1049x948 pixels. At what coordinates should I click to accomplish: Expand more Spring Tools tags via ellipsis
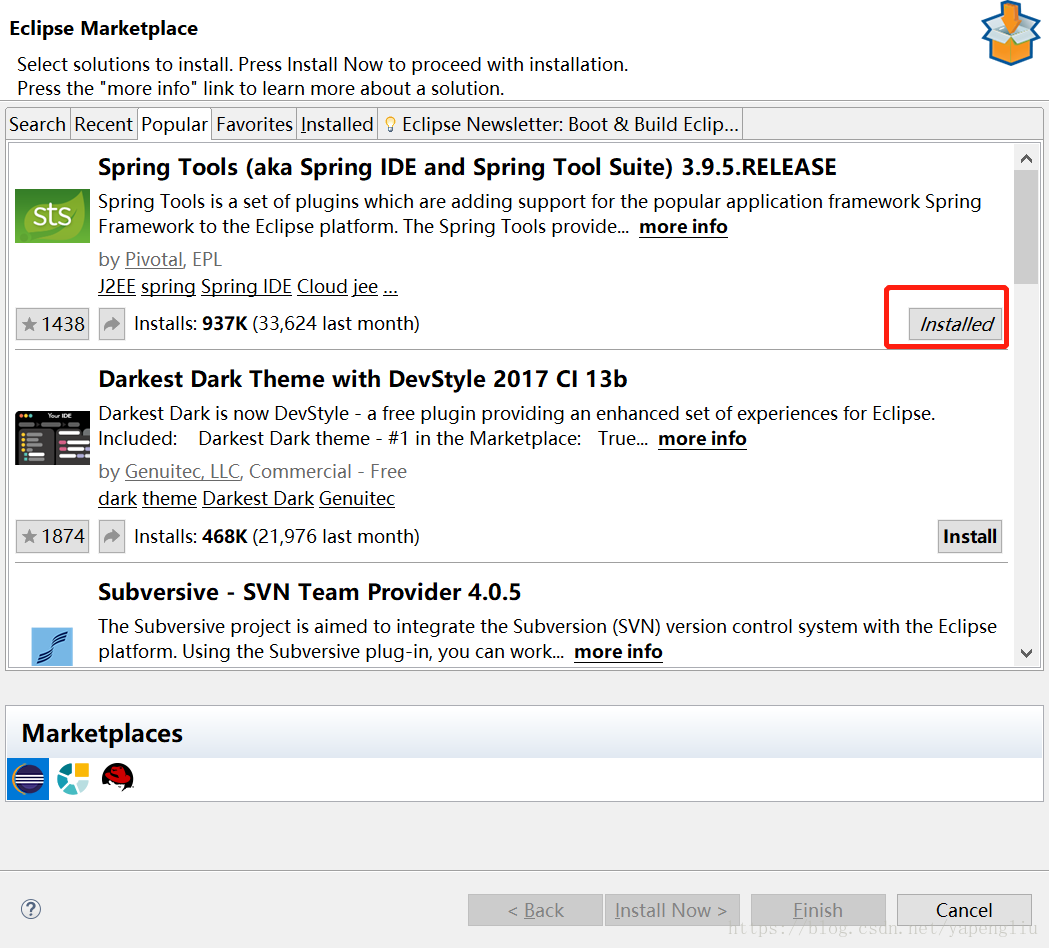click(x=391, y=289)
